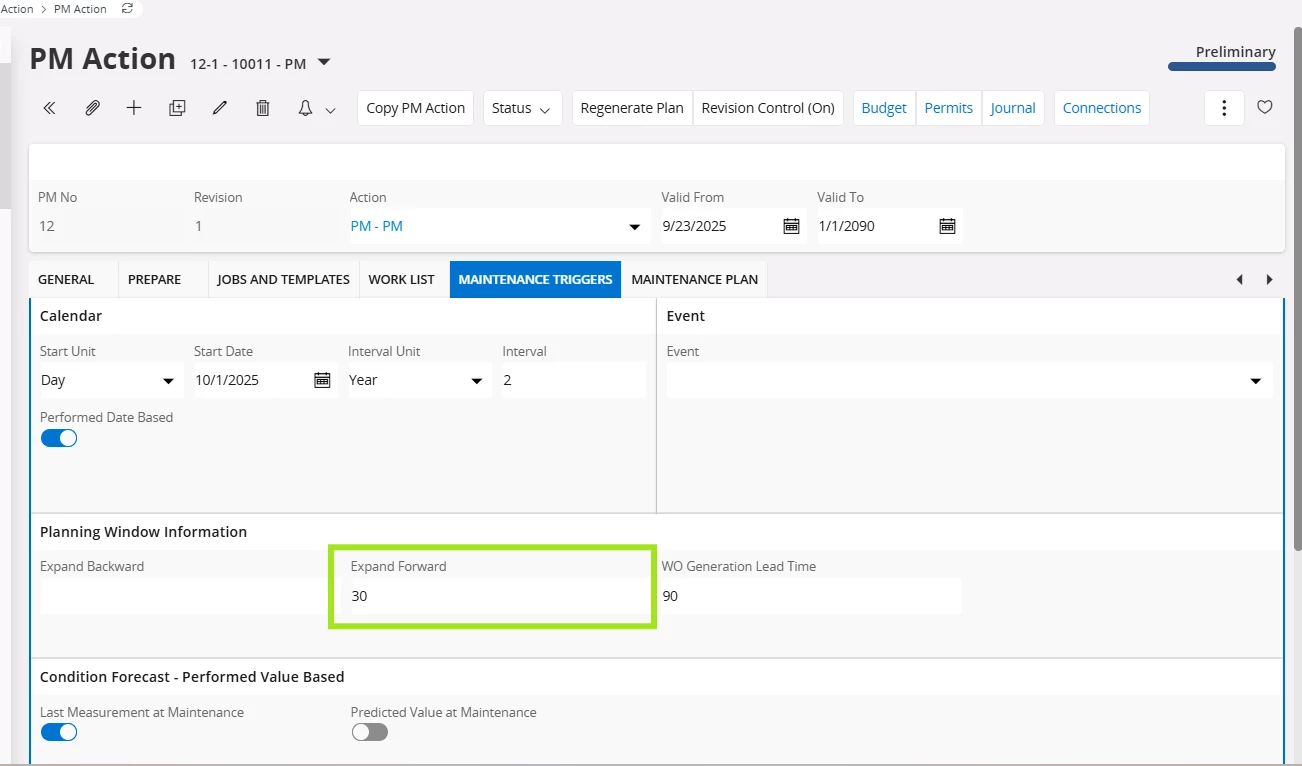Click the Valid To date 1/1/2090
The height and width of the screenshot is (766, 1302).
[876, 226]
